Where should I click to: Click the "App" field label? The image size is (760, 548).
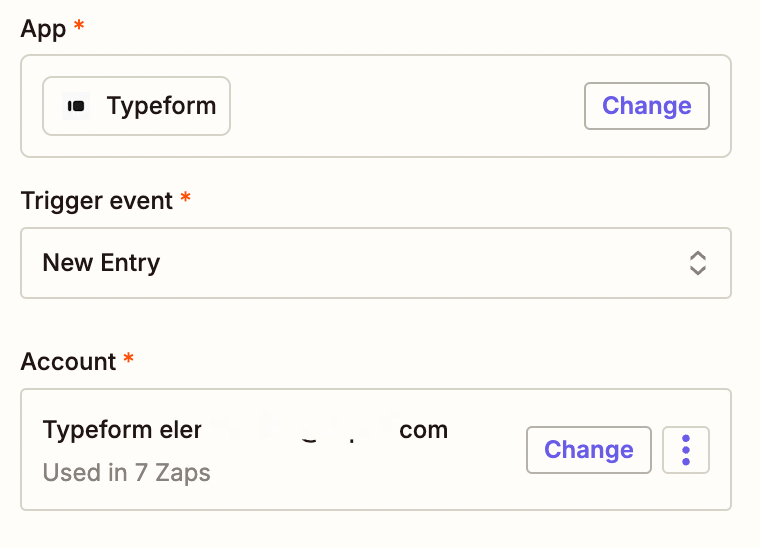tap(43, 29)
